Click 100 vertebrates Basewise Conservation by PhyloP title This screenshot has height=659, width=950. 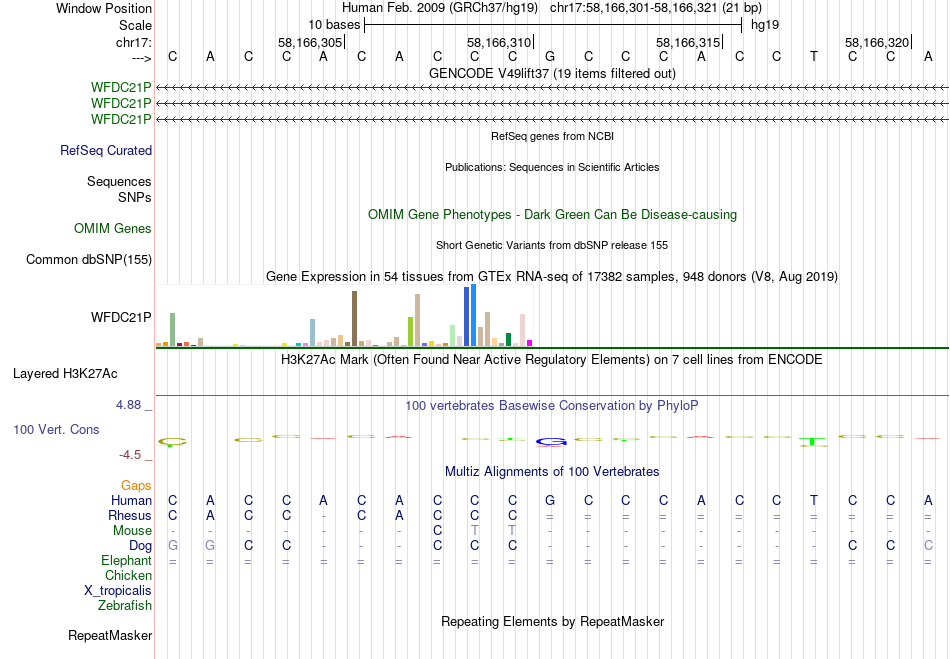[x=552, y=406]
